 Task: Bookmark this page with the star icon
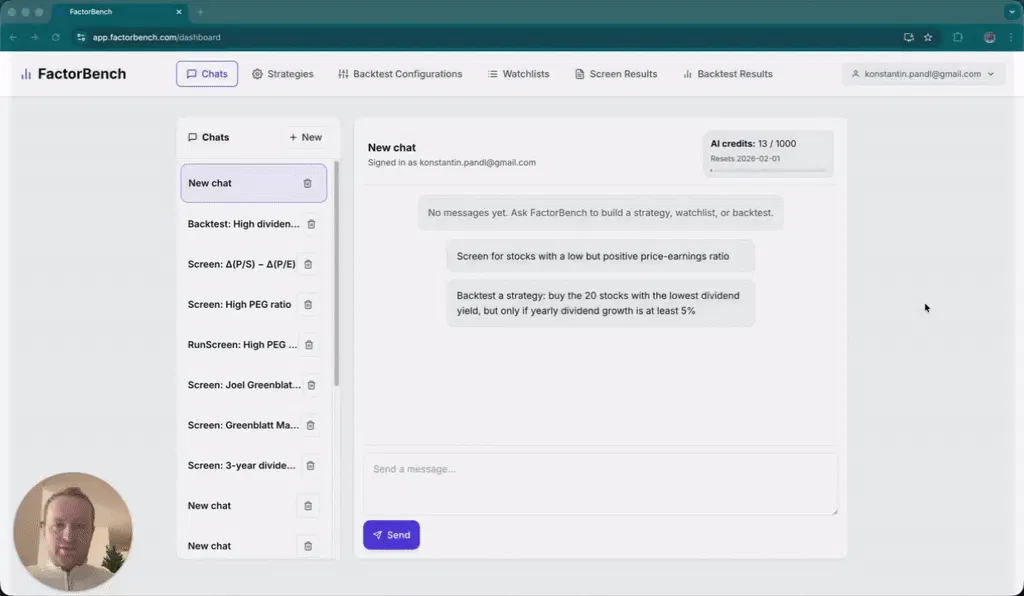click(x=928, y=37)
